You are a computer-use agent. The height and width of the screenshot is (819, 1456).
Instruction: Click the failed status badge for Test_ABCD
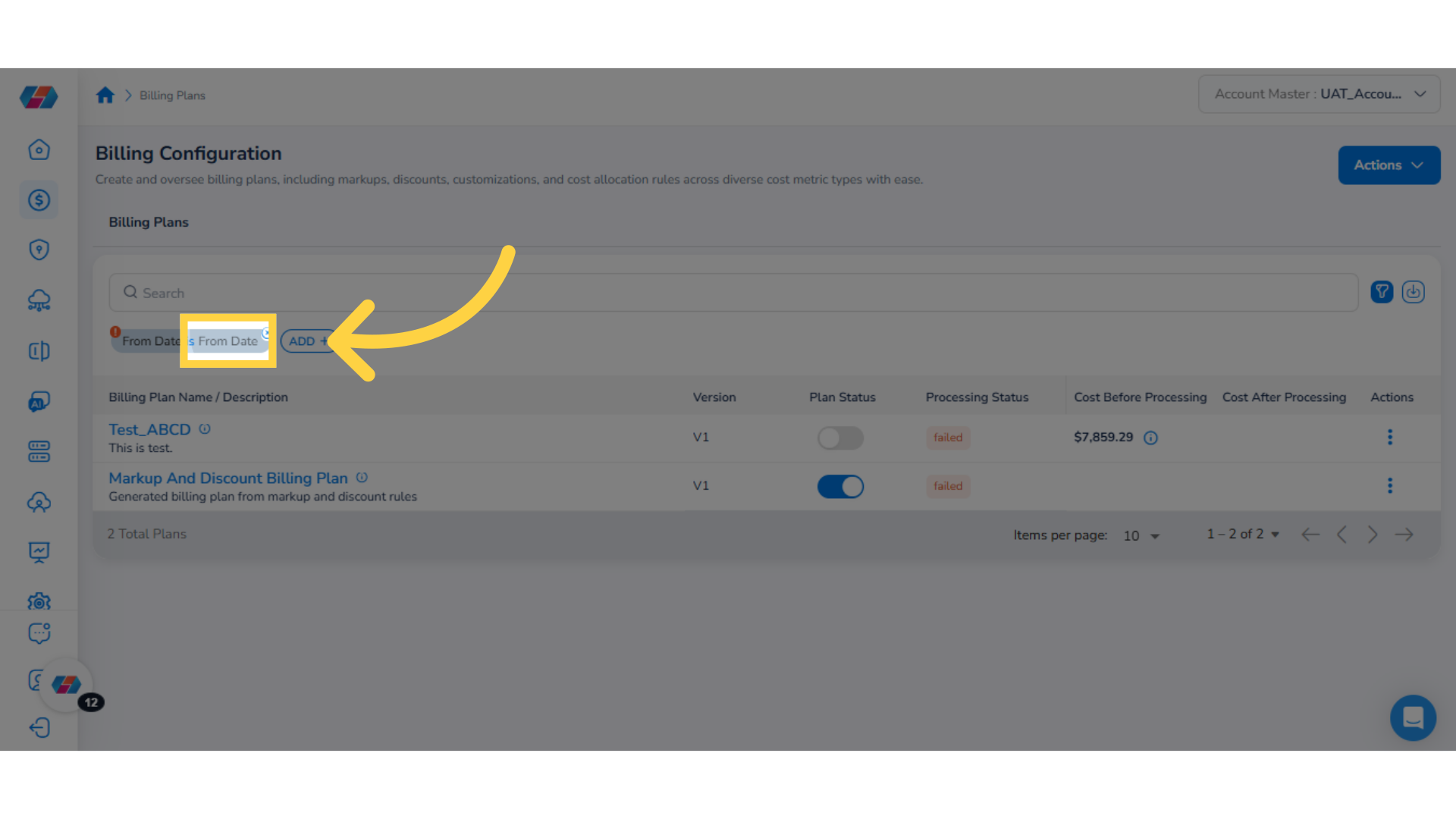(x=948, y=438)
